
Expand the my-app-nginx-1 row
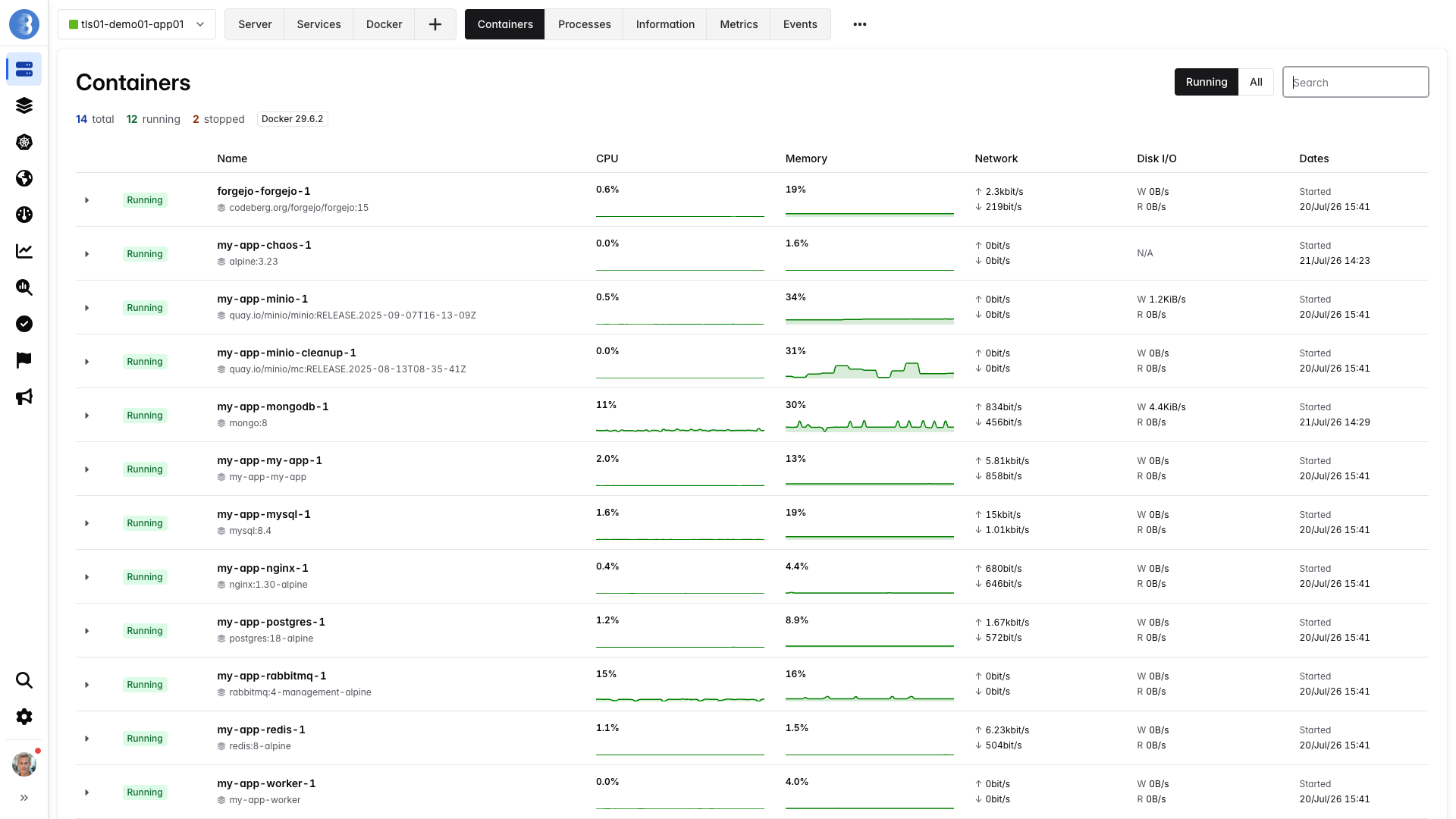(x=86, y=577)
